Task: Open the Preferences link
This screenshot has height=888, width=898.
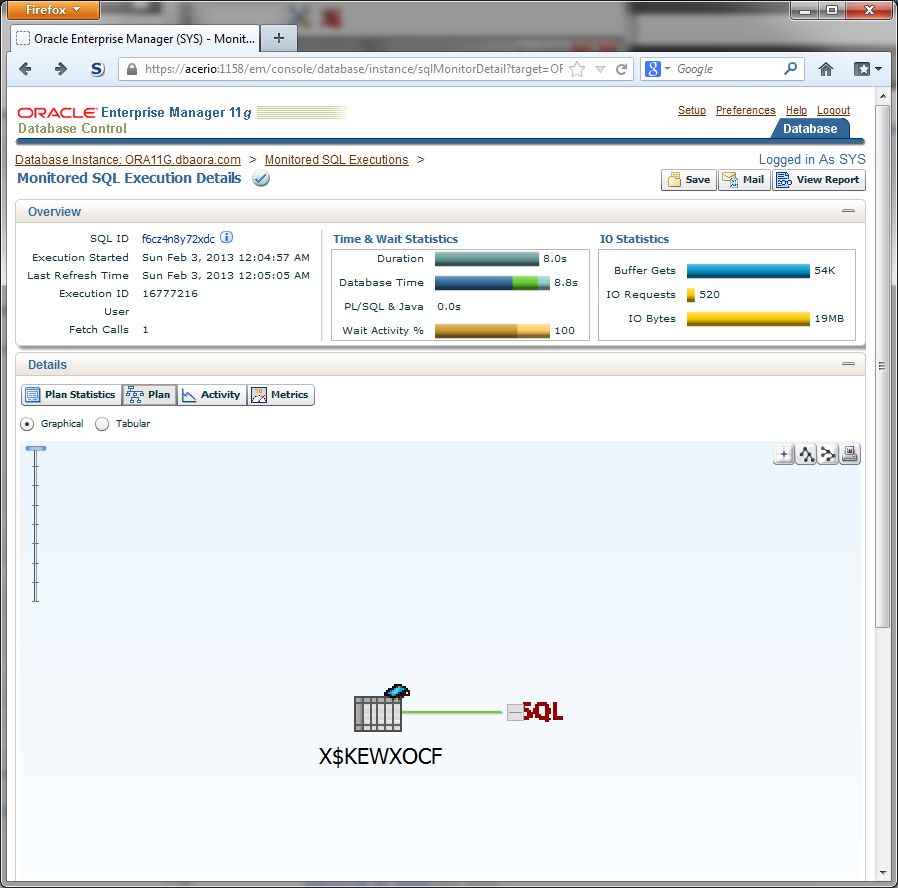Action: click(x=746, y=110)
